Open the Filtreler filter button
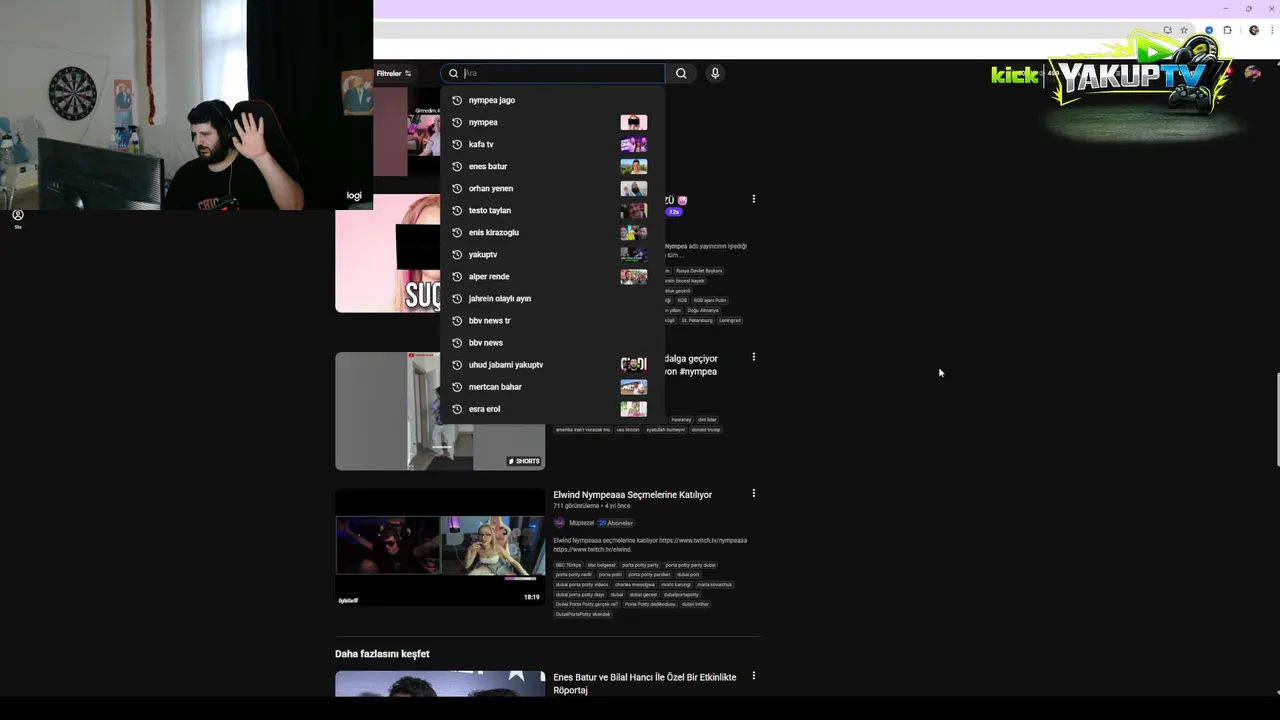This screenshot has width=1280, height=720. [394, 73]
